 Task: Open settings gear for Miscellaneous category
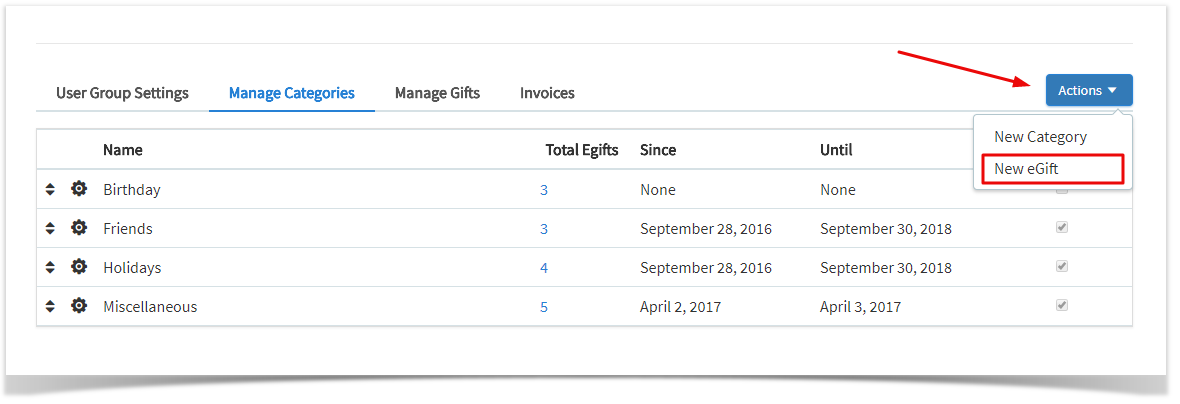click(79, 306)
